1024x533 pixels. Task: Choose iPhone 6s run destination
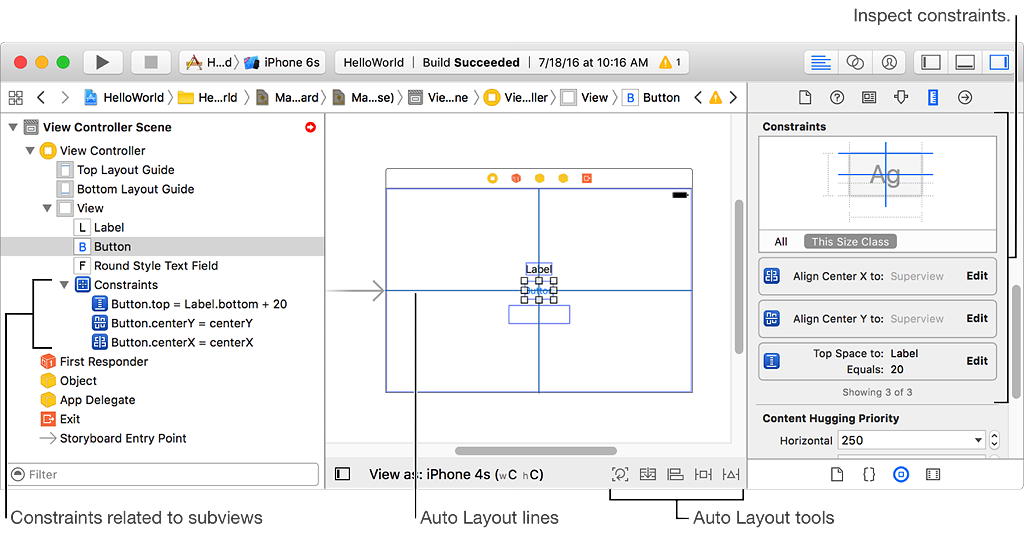(x=282, y=63)
